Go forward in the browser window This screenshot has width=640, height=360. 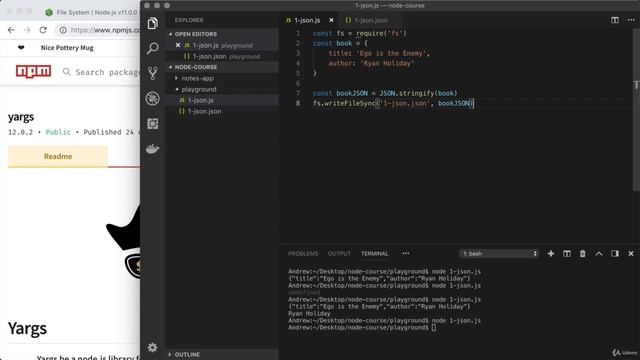pos(27,30)
